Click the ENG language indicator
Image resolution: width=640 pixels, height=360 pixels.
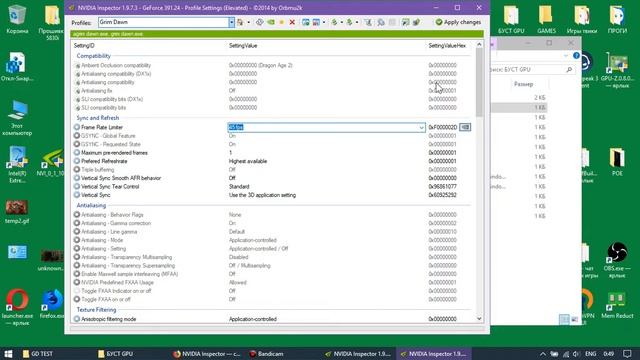pyautogui.click(x=591, y=354)
